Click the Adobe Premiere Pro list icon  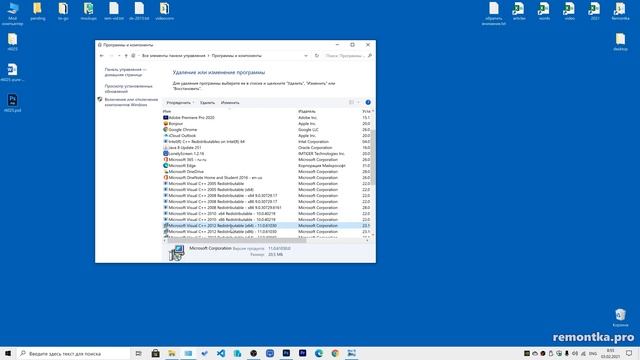165,118
